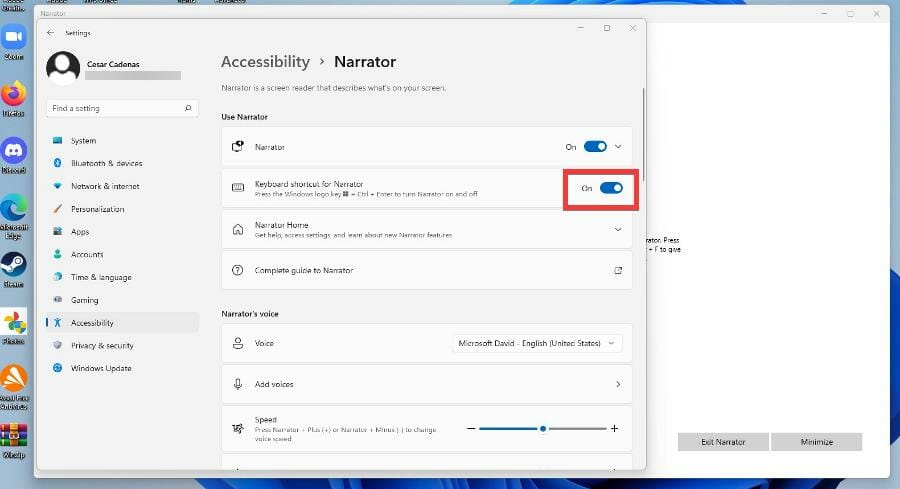The height and width of the screenshot is (489, 900).
Task: Click the Cesar Cadenas account name
Action: pos(113,64)
